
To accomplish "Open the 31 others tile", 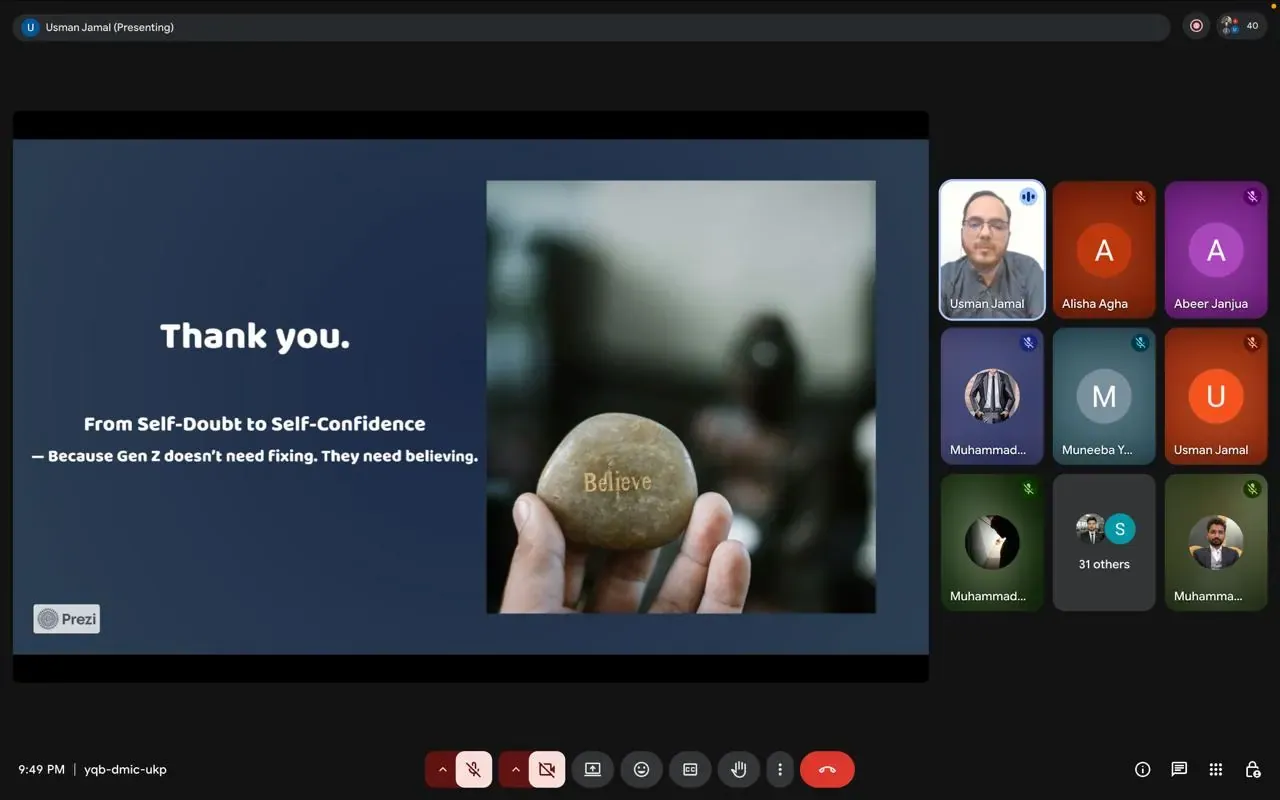I will 1104,542.
